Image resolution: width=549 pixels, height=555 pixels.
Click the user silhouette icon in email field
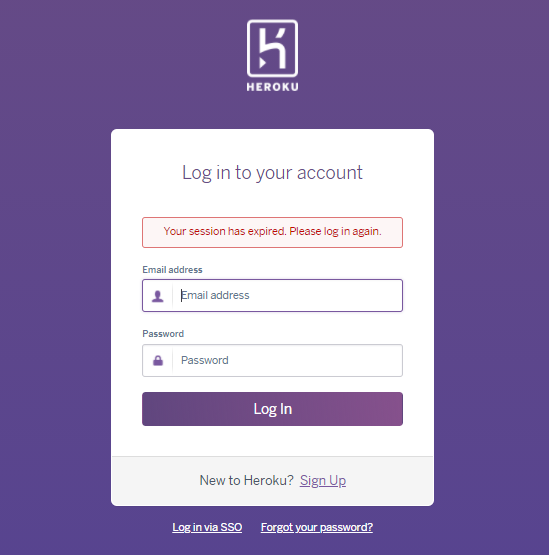tap(158, 296)
